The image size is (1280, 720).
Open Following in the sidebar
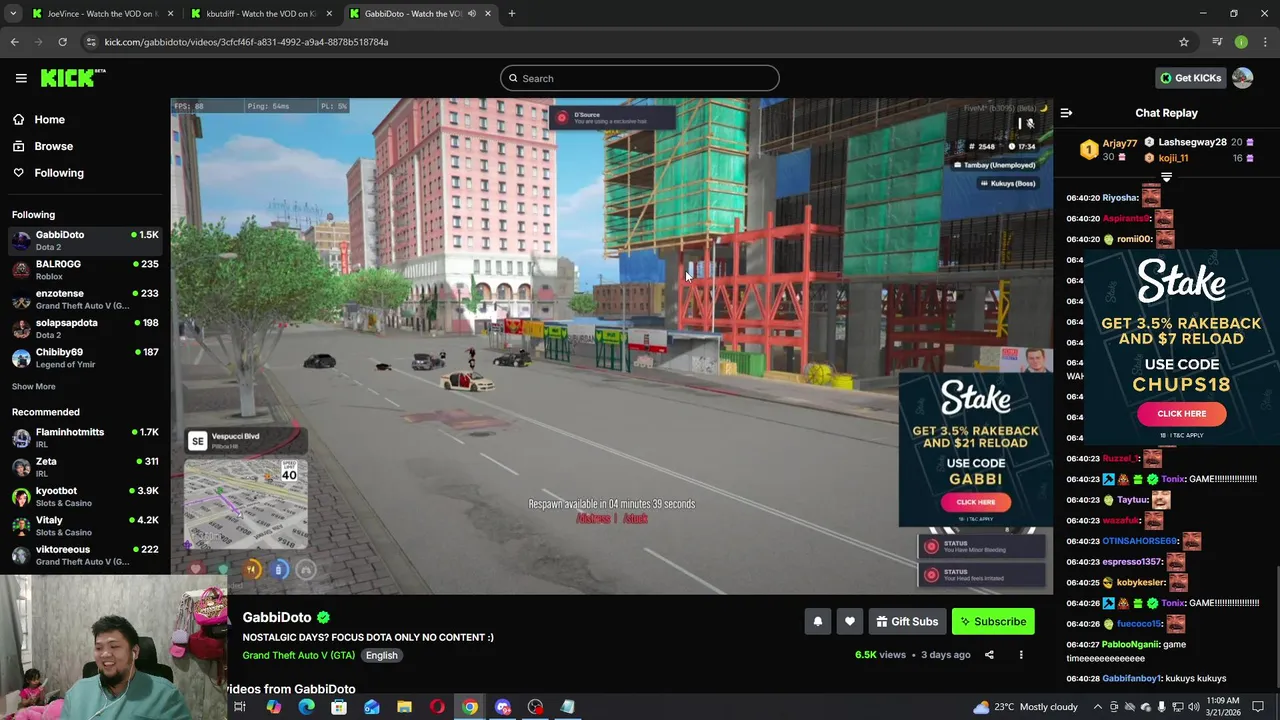[x=59, y=173]
